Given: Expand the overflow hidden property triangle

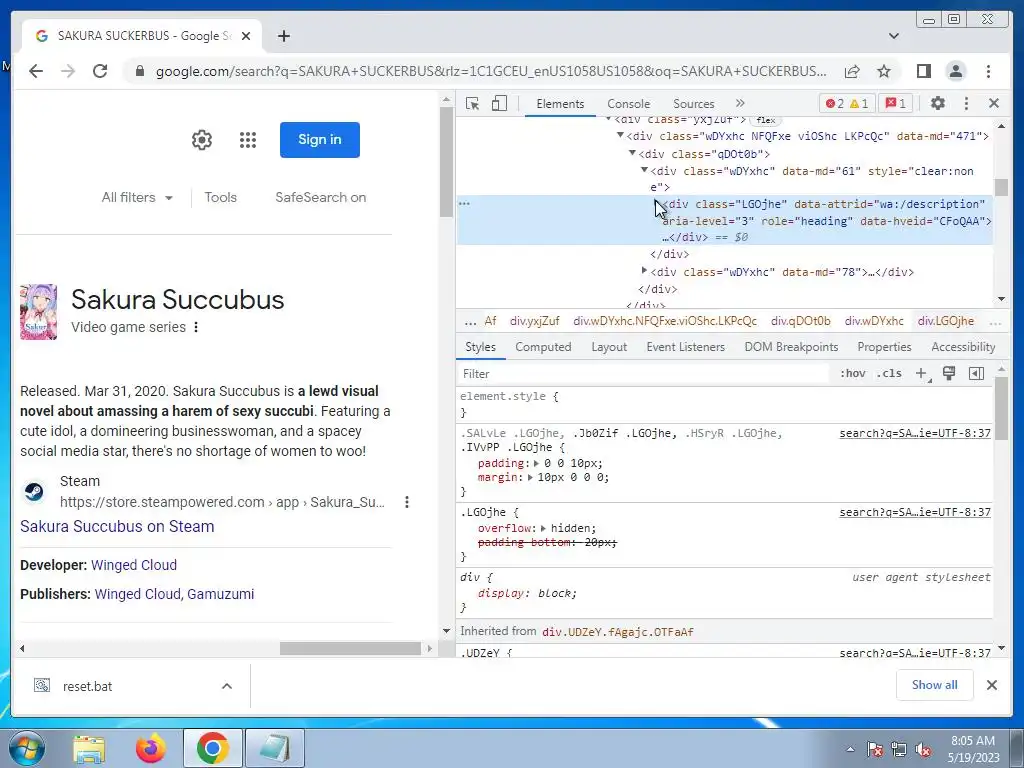Looking at the screenshot, I should click(x=543, y=528).
